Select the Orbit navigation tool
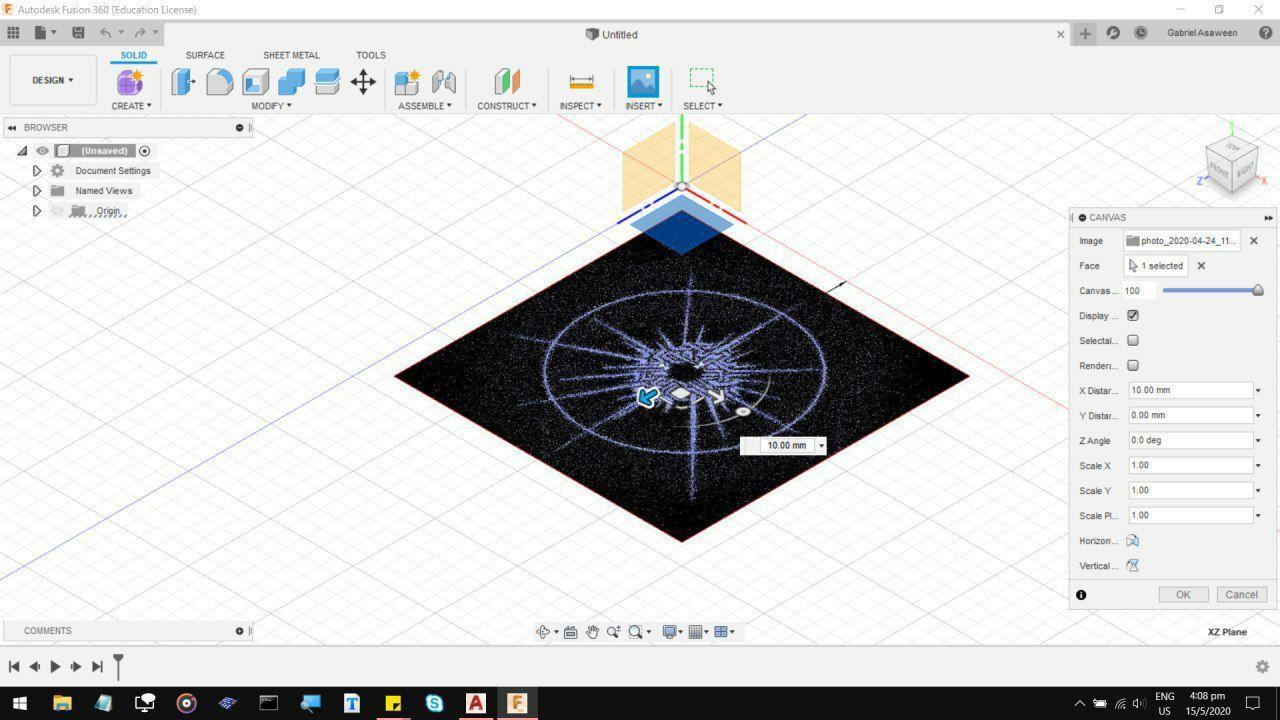 click(x=543, y=632)
